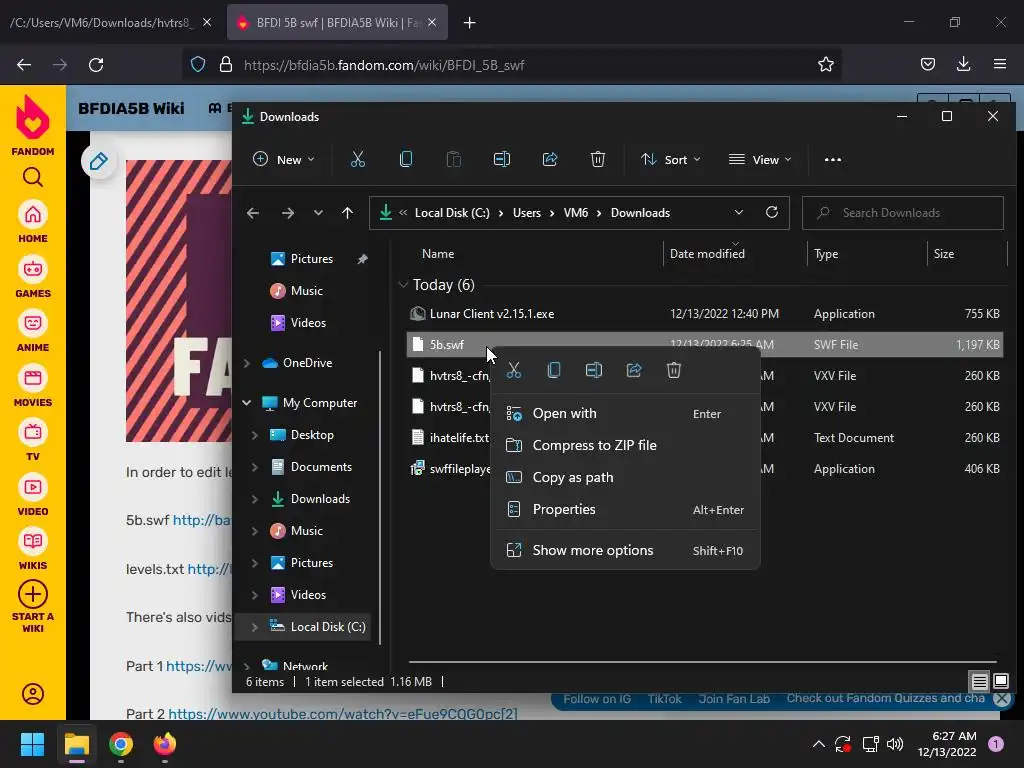
Task: Click the Cut icon in context menu
Action: pos(514,370)
